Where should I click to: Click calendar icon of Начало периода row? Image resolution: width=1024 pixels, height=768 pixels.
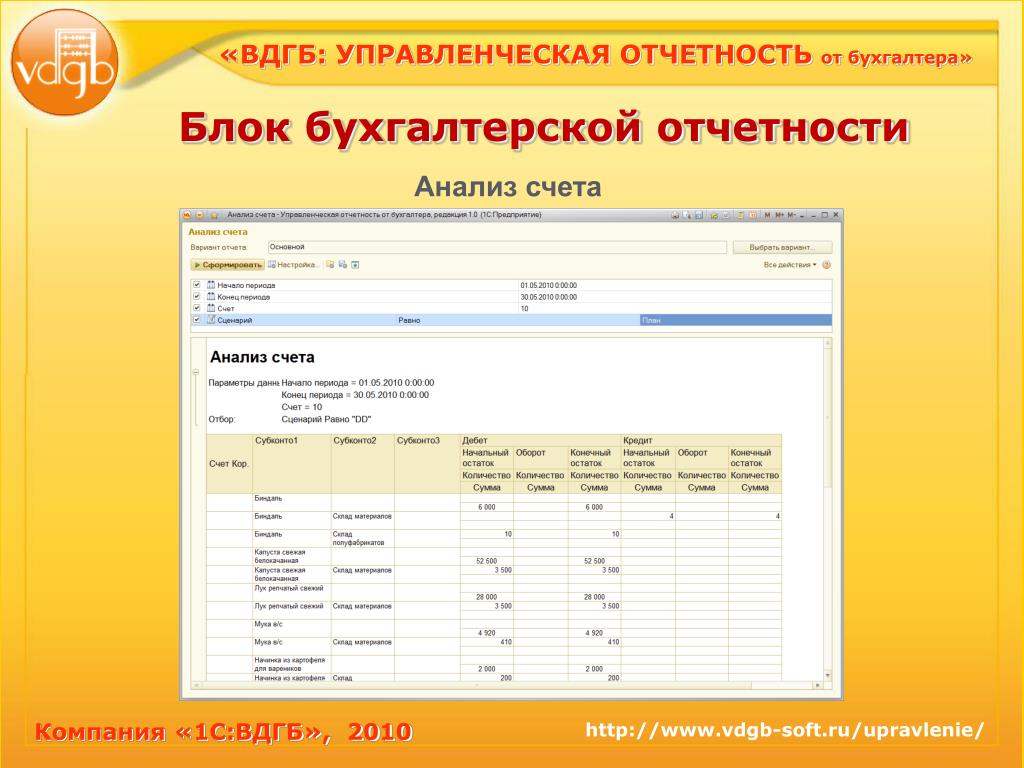211,285
